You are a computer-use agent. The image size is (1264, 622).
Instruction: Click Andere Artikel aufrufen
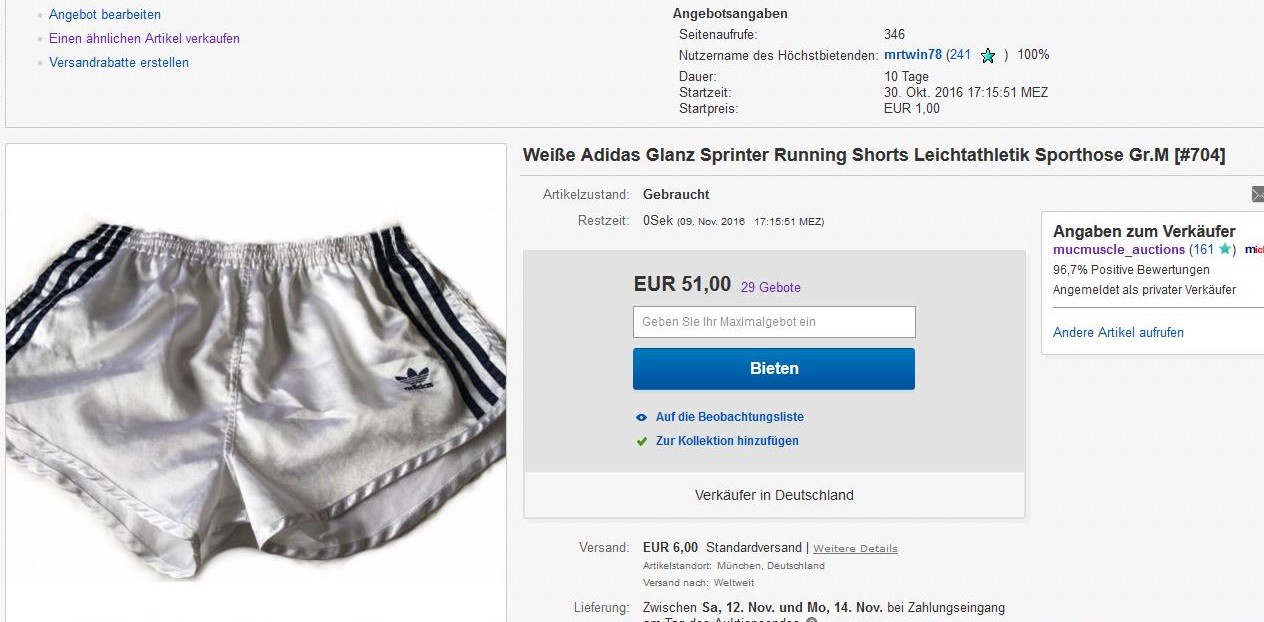(x=1118, y=333)
